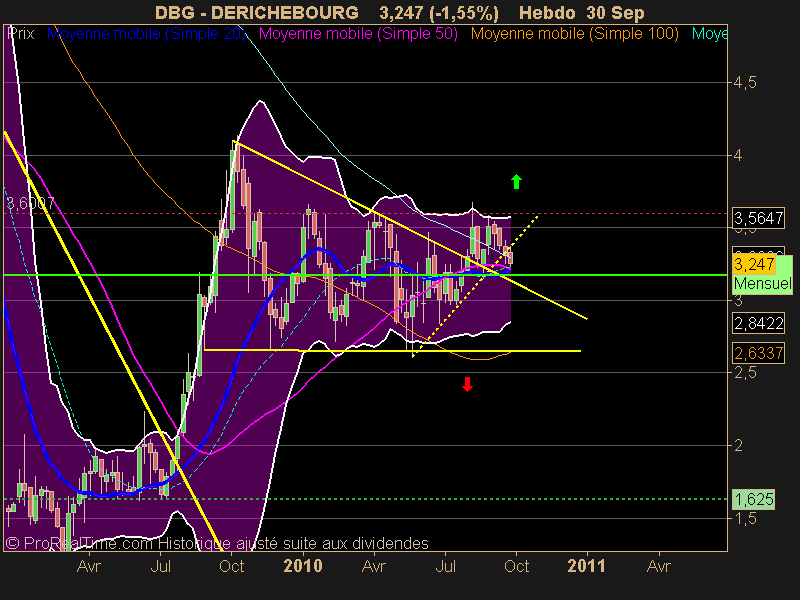The height and width of the screenshot is (600, 800).
Task: Select 'Moyenne mobile (Simple 20)' legend entry
Action: tap(147, 34)
